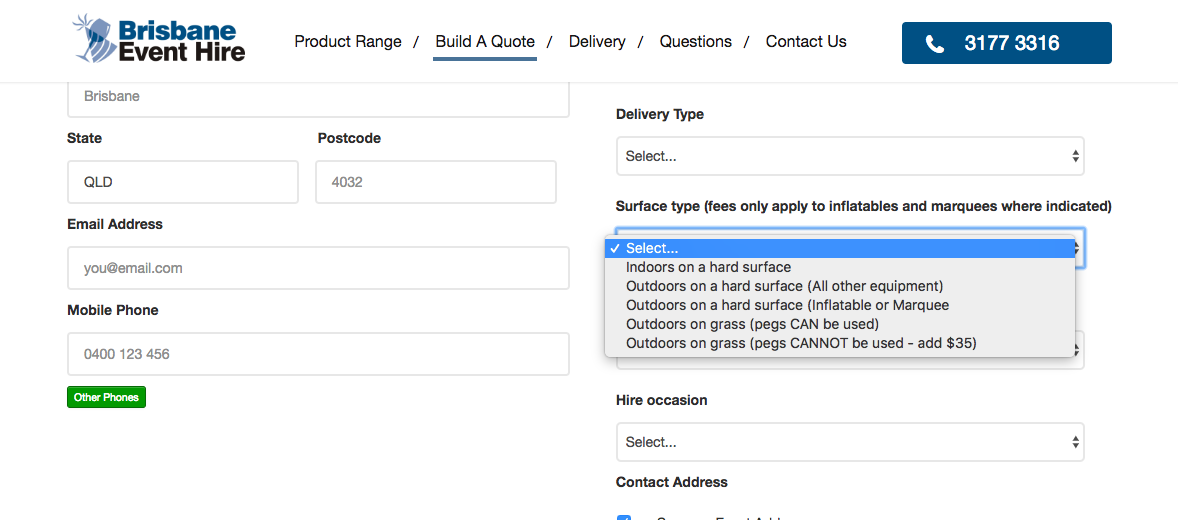This screenshot has width=1178, height=520.
Task: Open the Contact Us page
Action: 806,42
